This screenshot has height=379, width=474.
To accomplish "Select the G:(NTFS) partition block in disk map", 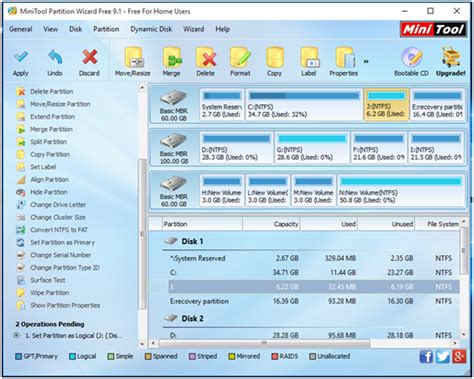I will pos(312,148).
